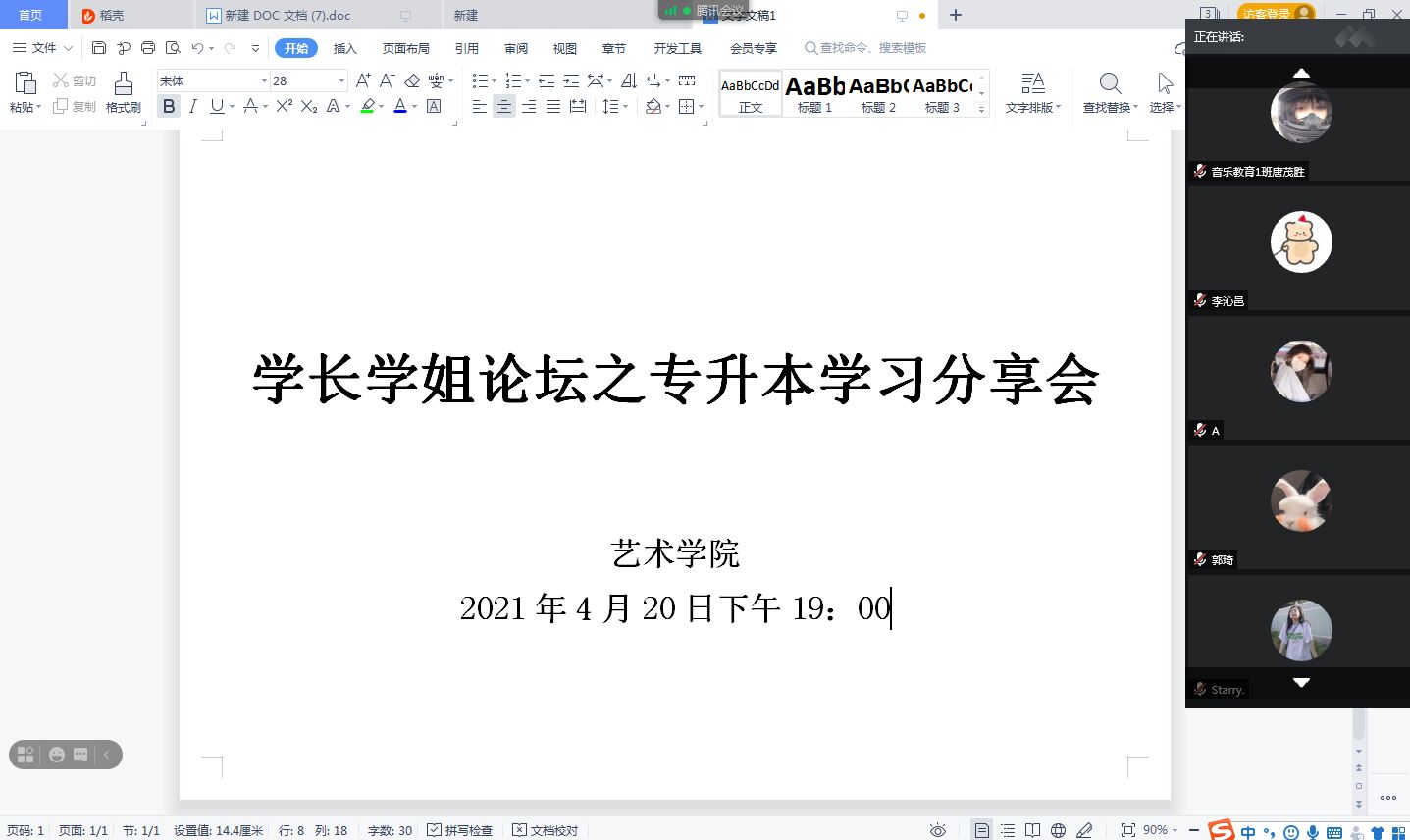This screenshot has width=1410, height=840.
Task: Open the 页面布局 (Page Layout) tab
Action: coord(405,48)
